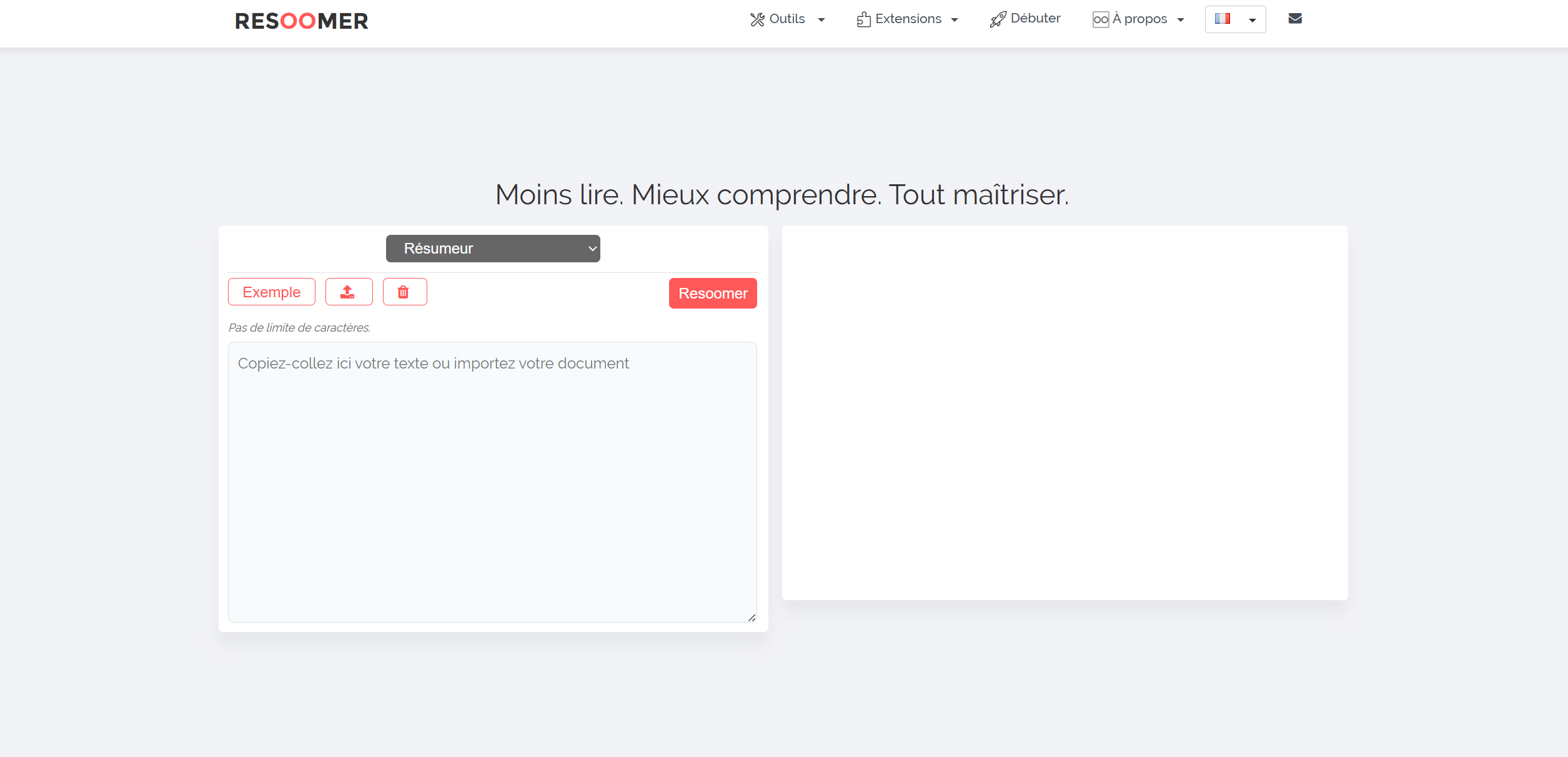Click the Resoomer logo
Image resolution: width=1568 pixels, height=757 pixels.
[x=301, y=21]
